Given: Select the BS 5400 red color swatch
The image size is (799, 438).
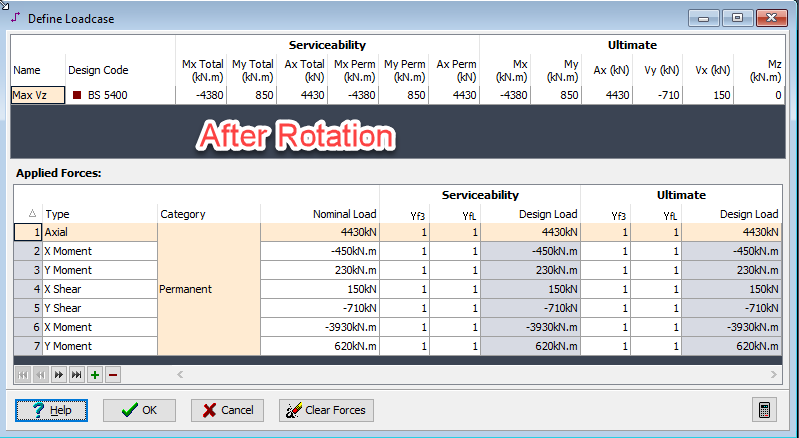Looking at the screenshot, I should coord(77,95).
